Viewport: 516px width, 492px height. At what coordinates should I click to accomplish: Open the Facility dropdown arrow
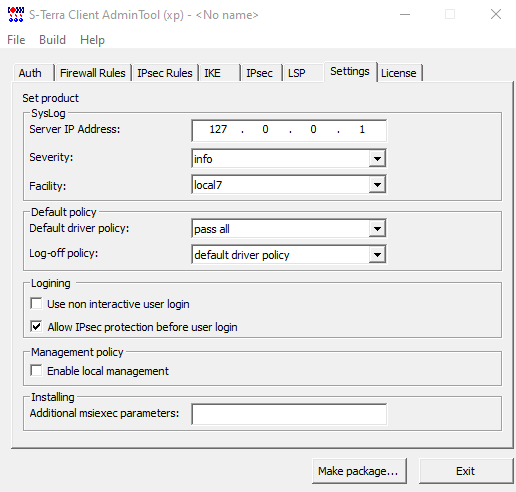point(377,185)
